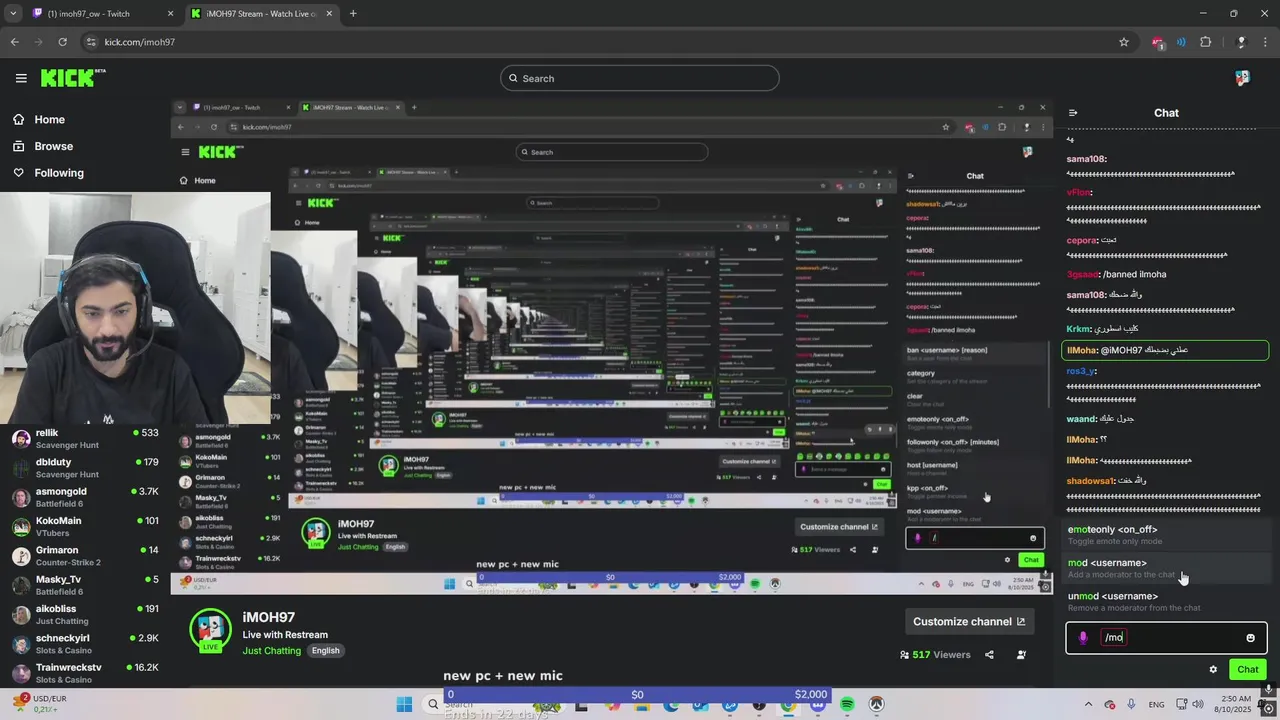Open dbiduty channel in sidebar
The width and height of the screenshot is (1280, 720).
coord(84,468)
